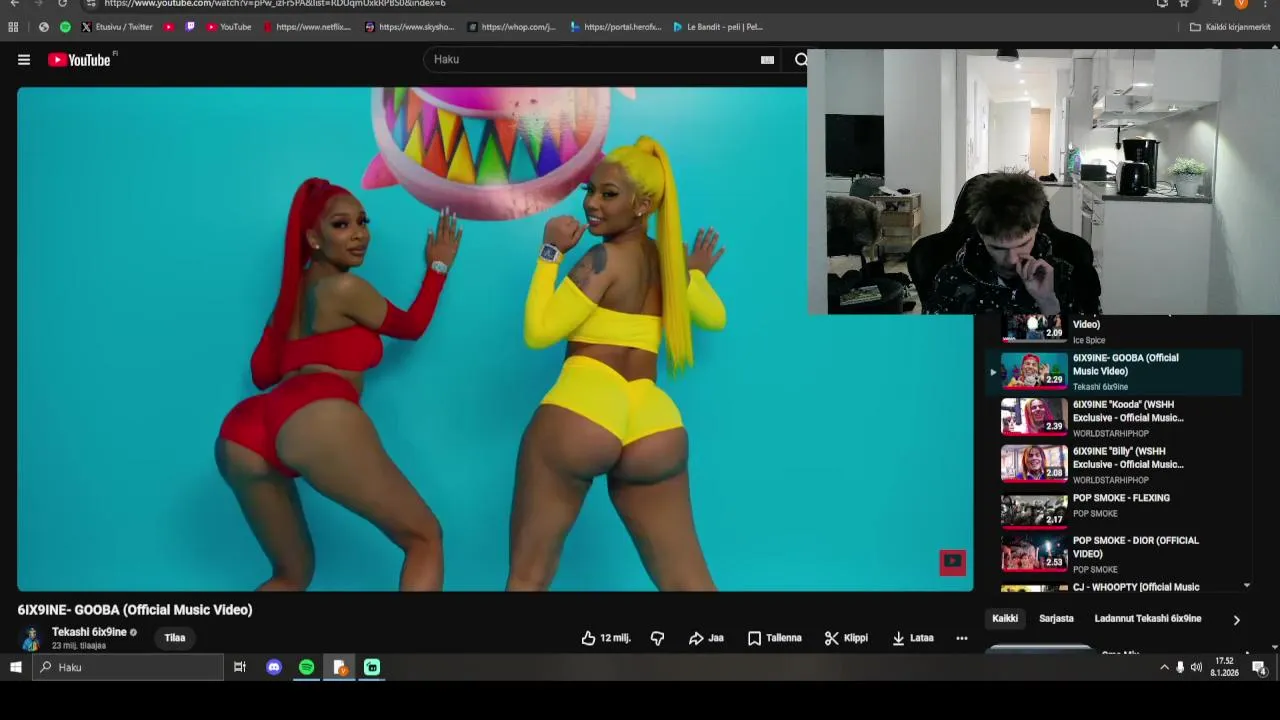The image size is (1280, 720).
Task: Create a clip with Klippi
Action: (x=846, y=638)
